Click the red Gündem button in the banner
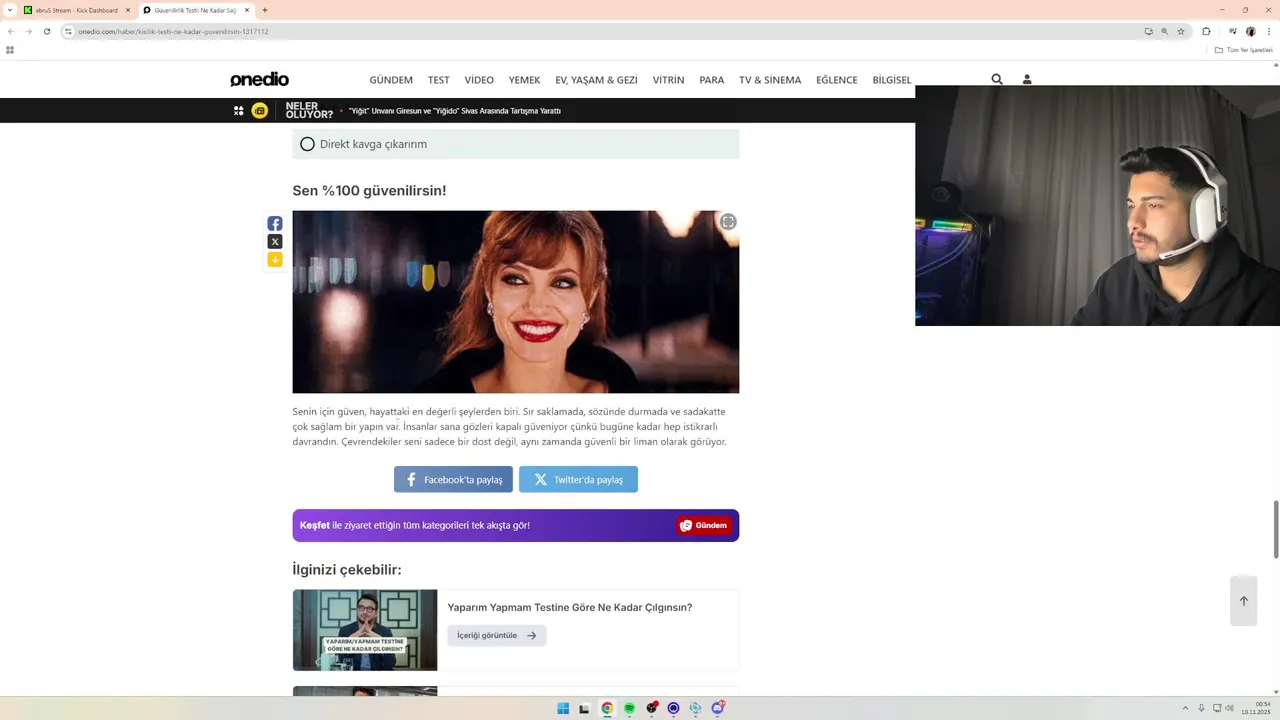1280x720 pixels. (x=704, y=525)
